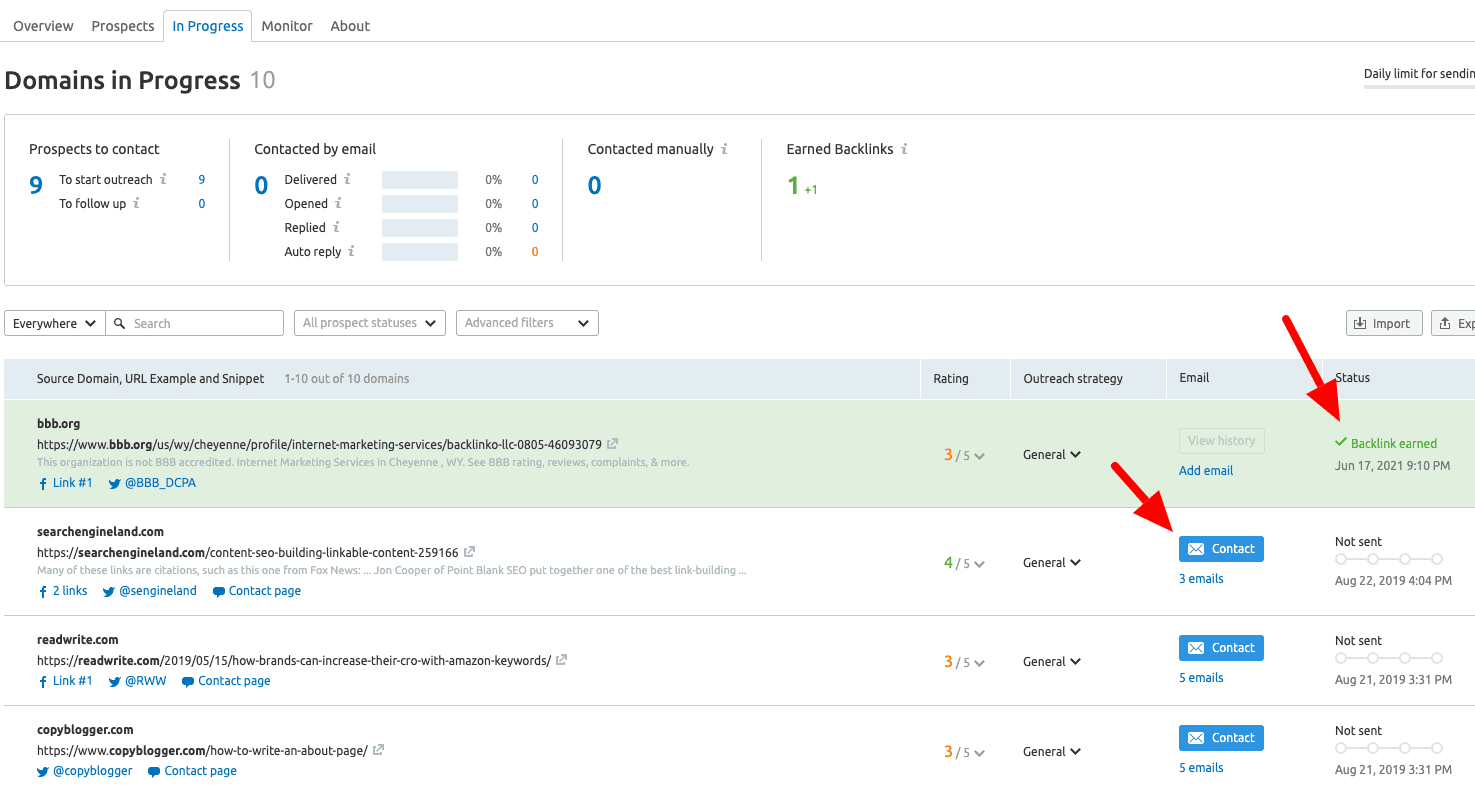Click the info icon beside Earned Backlinks
The image size is (1475, 792).
coord(906,149)
